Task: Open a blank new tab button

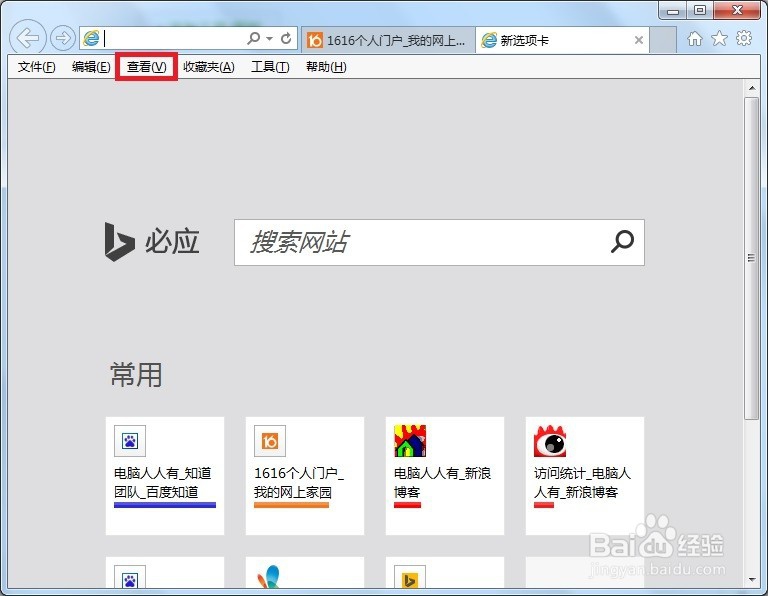Action: pyautogui.click(x=663, y=40)
